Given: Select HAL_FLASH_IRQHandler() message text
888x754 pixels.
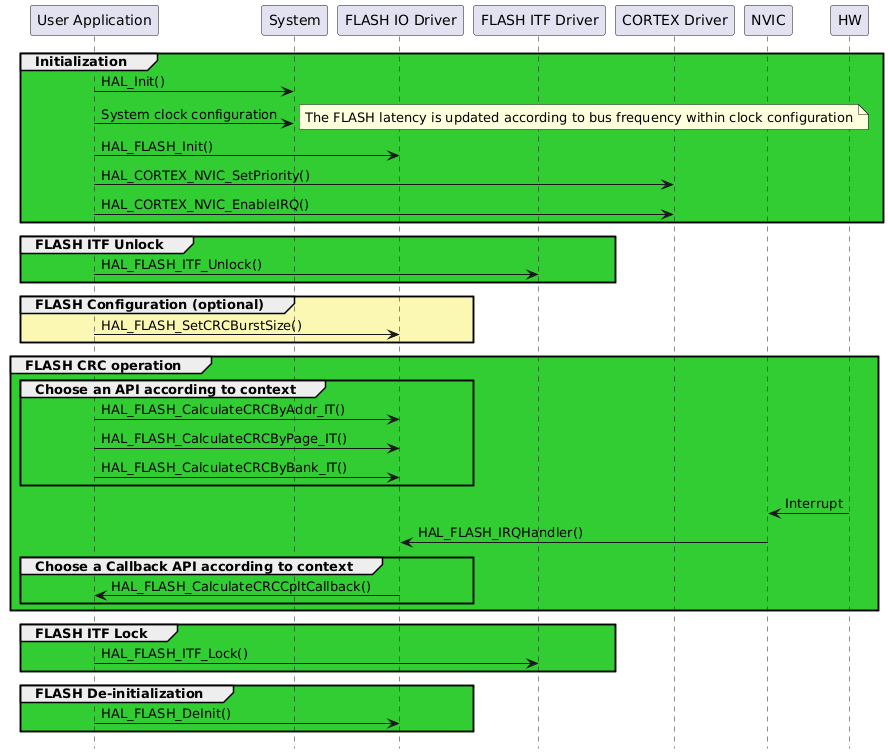Looking at the screenshot, I should 500,533.
